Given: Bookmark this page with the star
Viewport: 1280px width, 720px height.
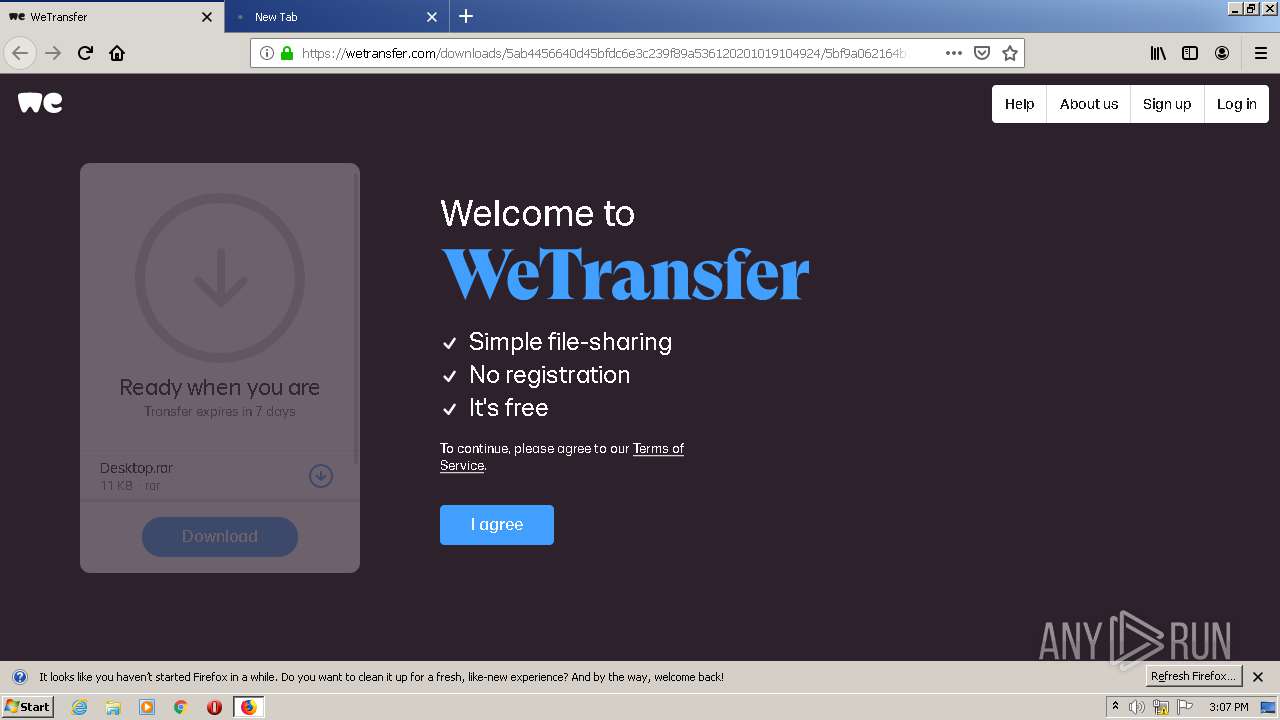Looking at the screenshot, I should coord(1010,53).
